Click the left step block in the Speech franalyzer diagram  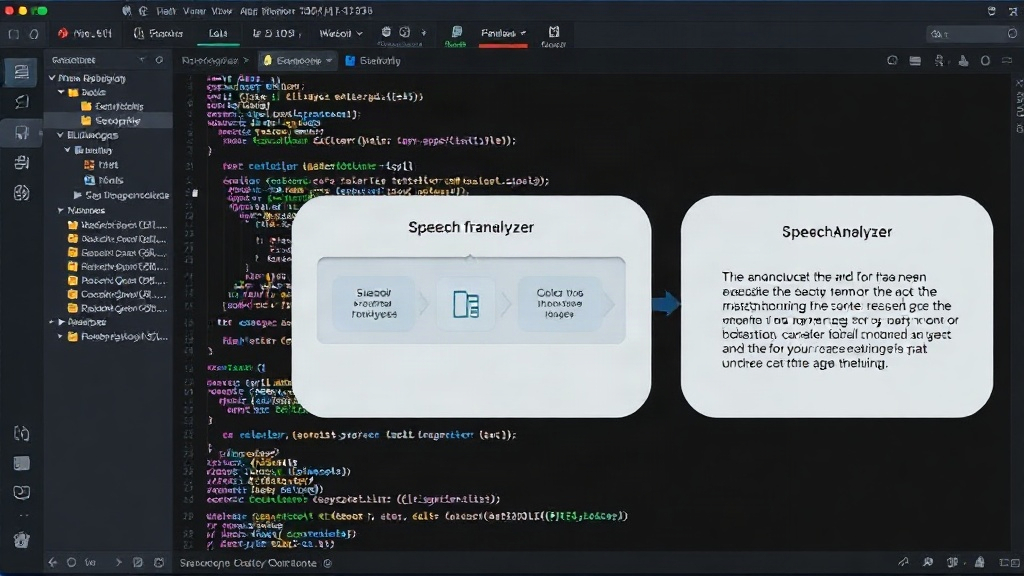tap(374, 304)
